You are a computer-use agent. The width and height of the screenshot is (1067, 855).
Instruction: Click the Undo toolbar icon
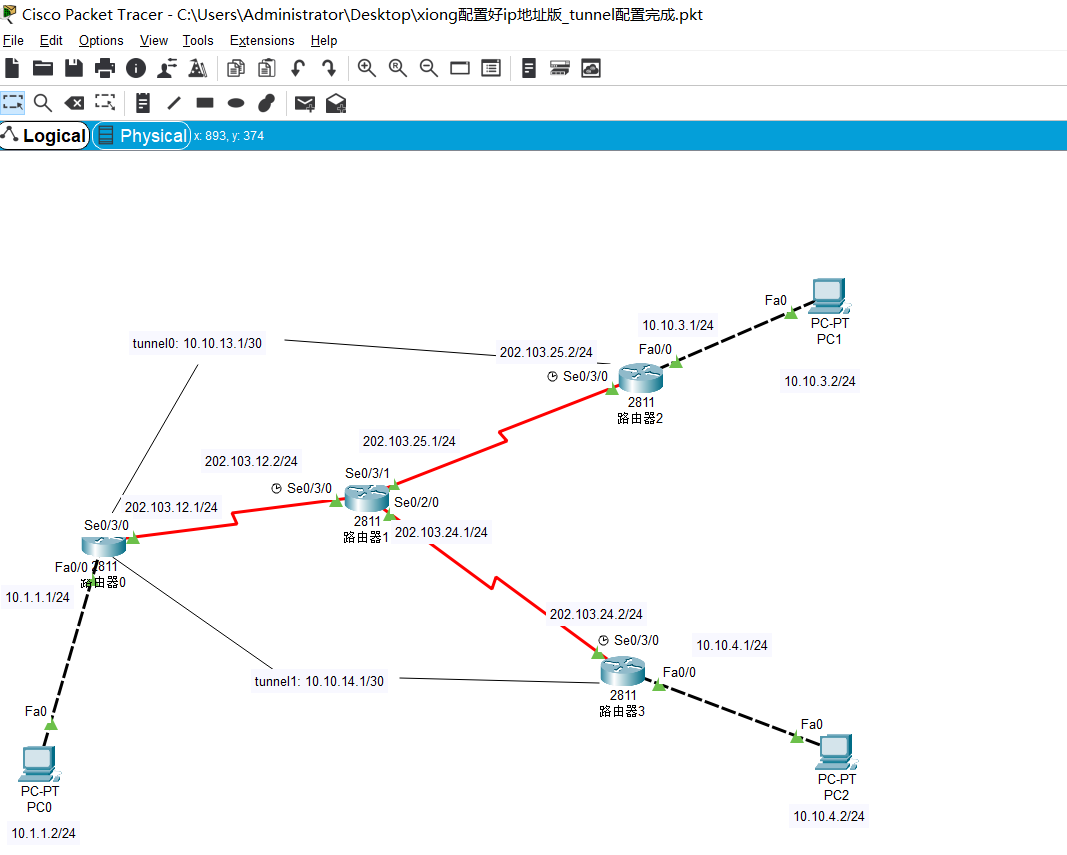pyautogui.click(x=297, y=68)
